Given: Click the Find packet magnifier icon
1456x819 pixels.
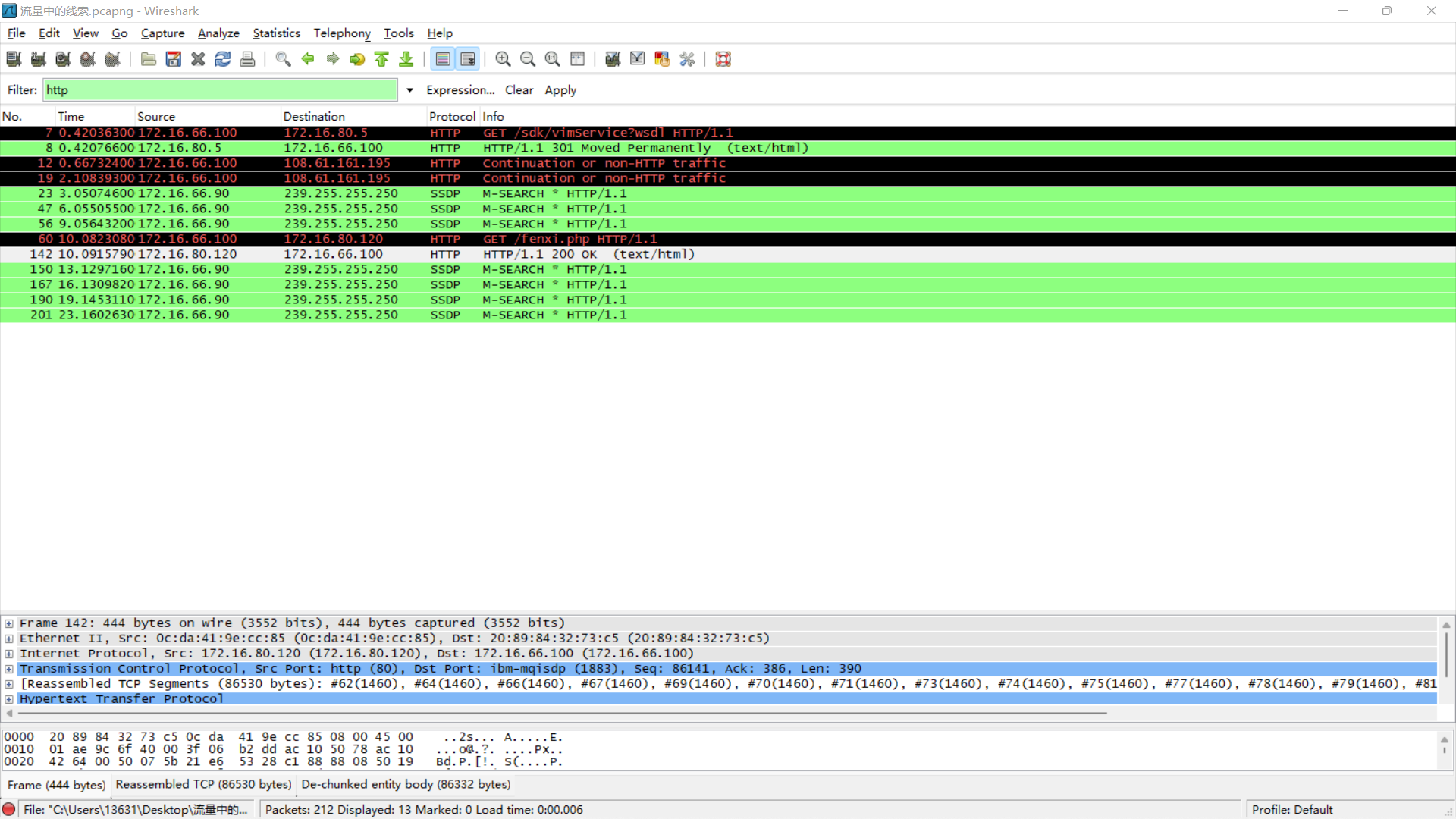Looking at the screenshot, I should (283, 59).
